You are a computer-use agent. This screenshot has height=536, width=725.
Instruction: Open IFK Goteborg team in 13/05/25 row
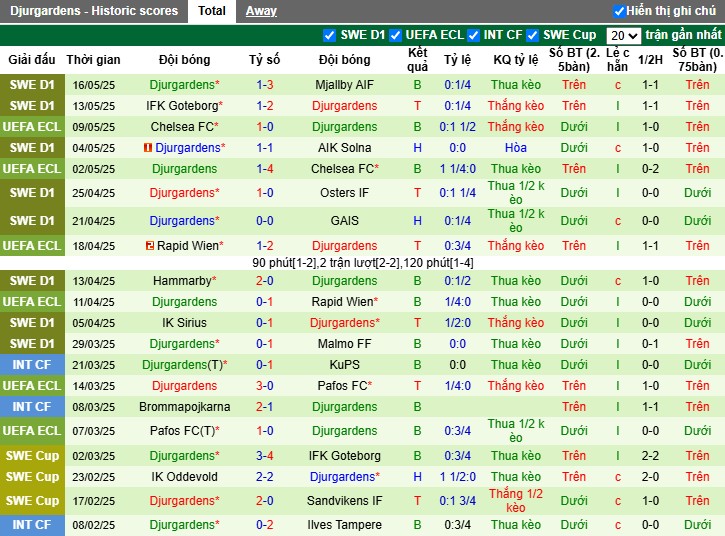click(184, 106)
